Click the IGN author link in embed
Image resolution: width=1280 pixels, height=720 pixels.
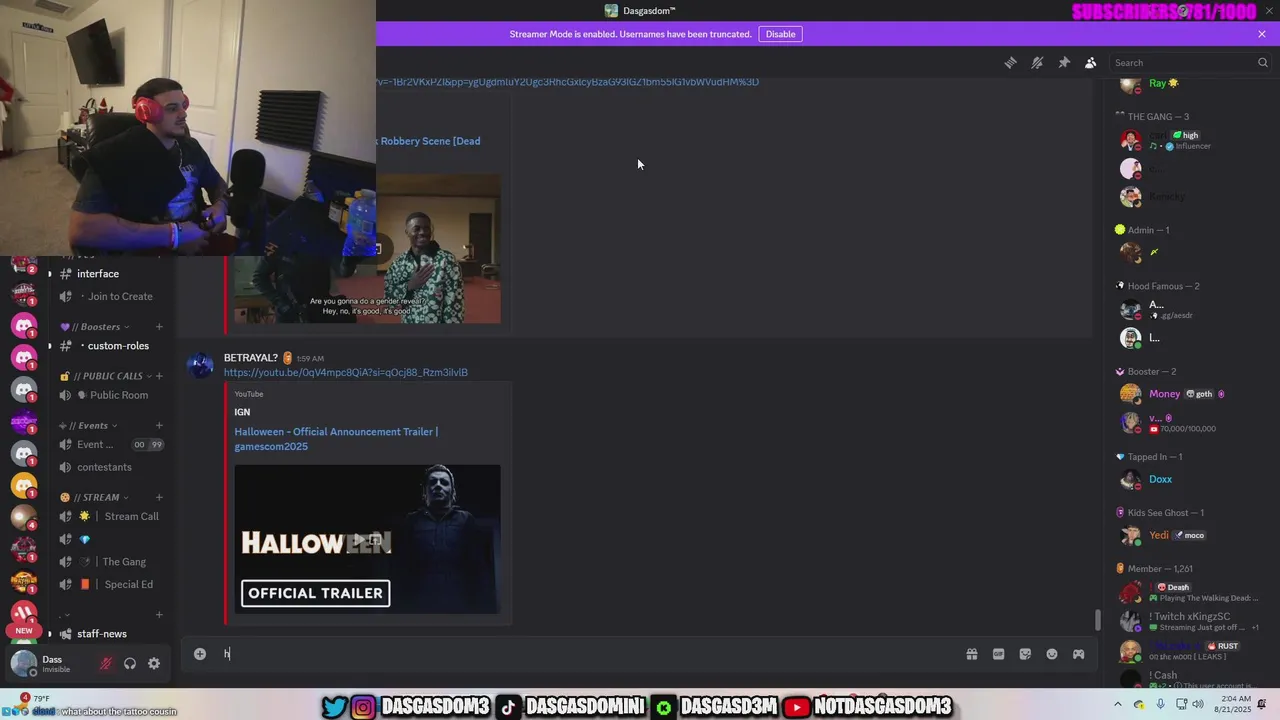tap(242, 412)
